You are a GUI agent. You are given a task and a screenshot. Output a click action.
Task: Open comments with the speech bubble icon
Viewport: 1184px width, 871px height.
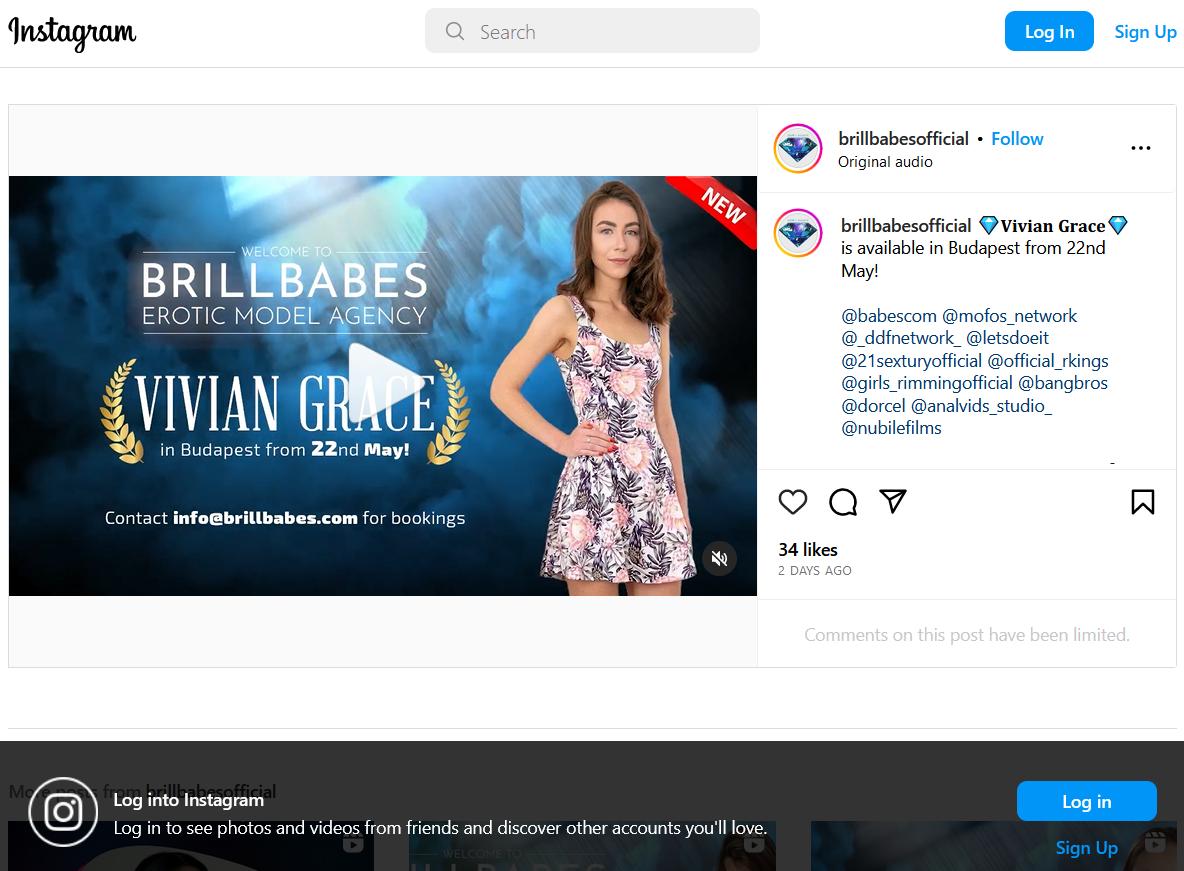(843, 502)
